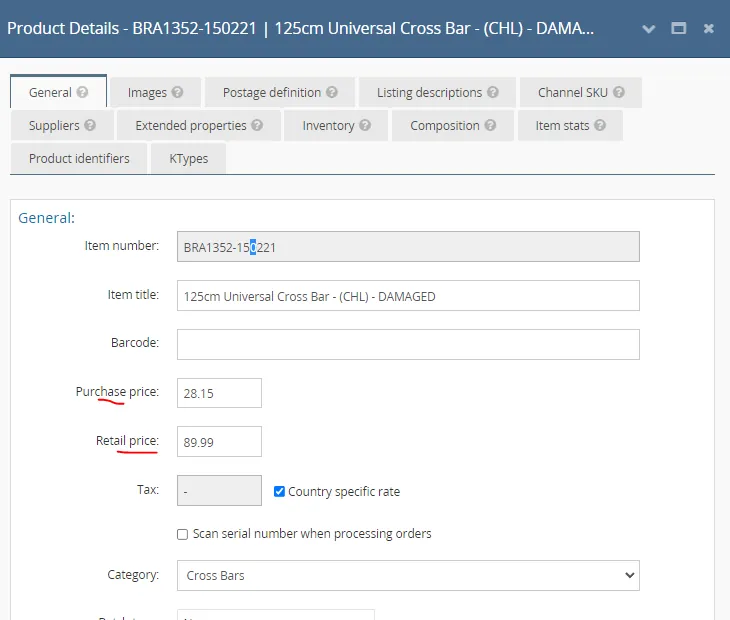Maximize the Product Details window
Viewport: 730px width, 620px height.
[678, 28]
